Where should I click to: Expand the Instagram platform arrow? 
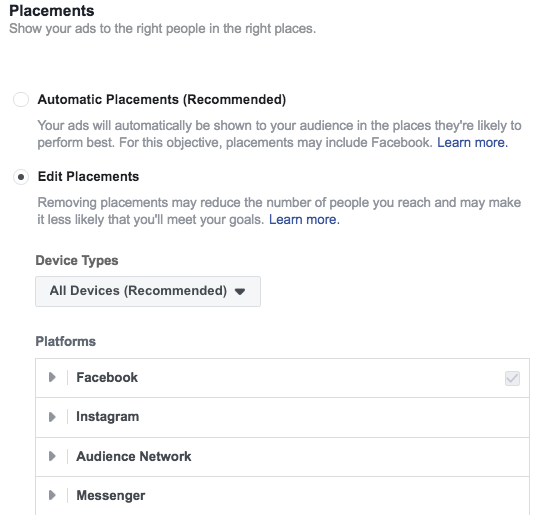click(52, 417)
